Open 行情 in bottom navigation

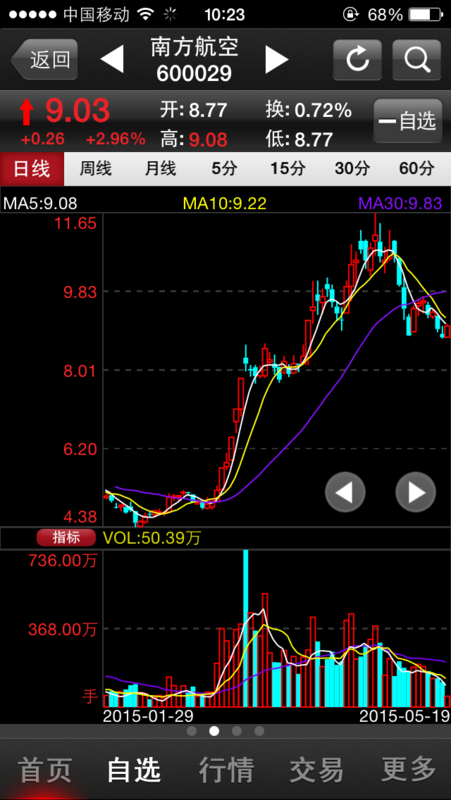227,769
